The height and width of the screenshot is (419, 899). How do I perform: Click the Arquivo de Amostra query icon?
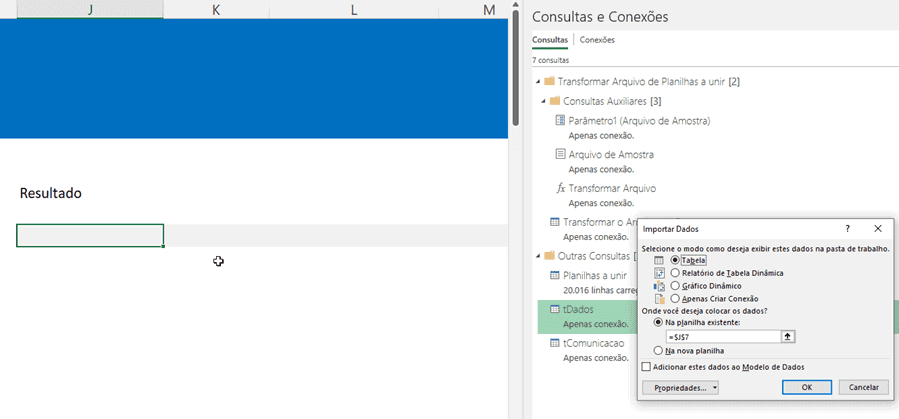560,155
